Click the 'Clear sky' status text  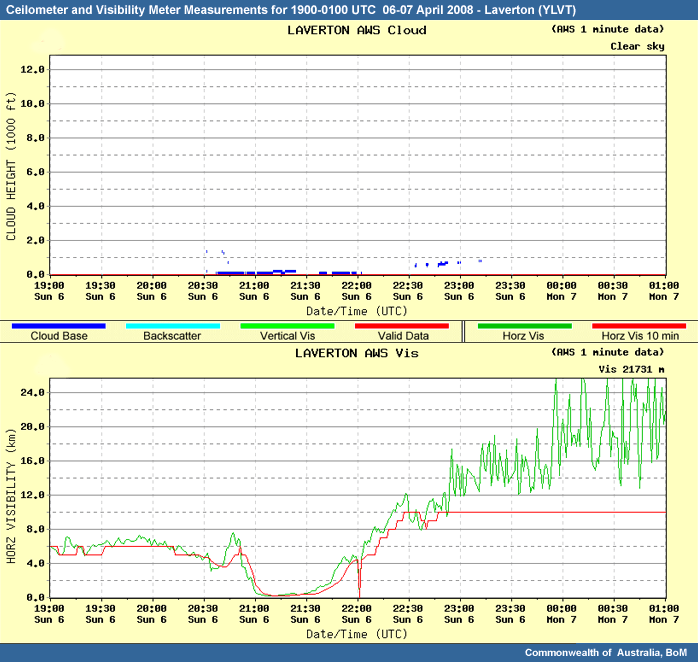click(637, 46)
